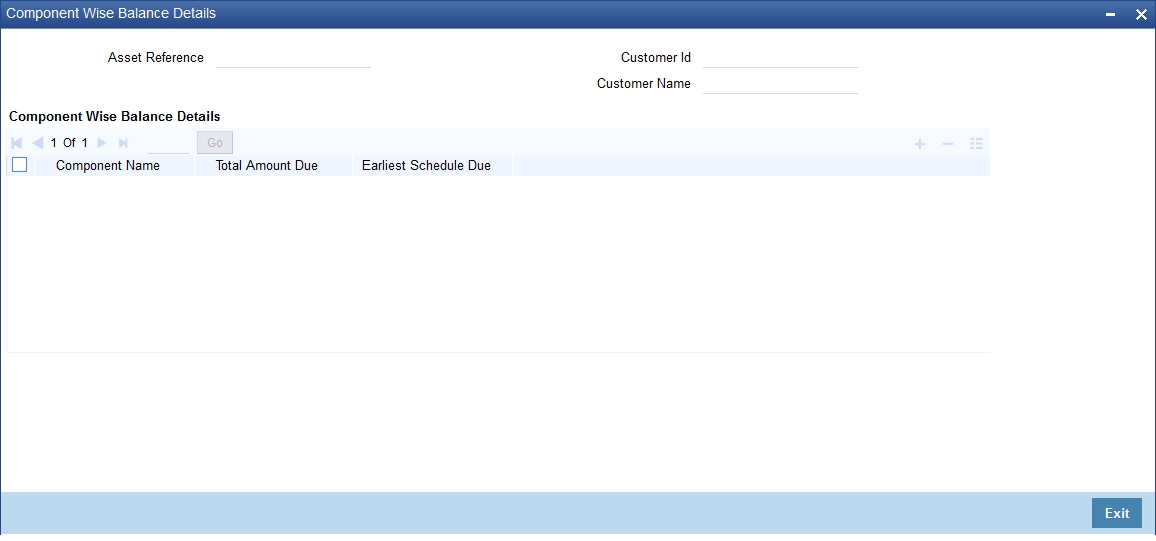1156x541 pixels.
Task: Click the '1 Of 1' page indicator
Action: coord(69,143)
